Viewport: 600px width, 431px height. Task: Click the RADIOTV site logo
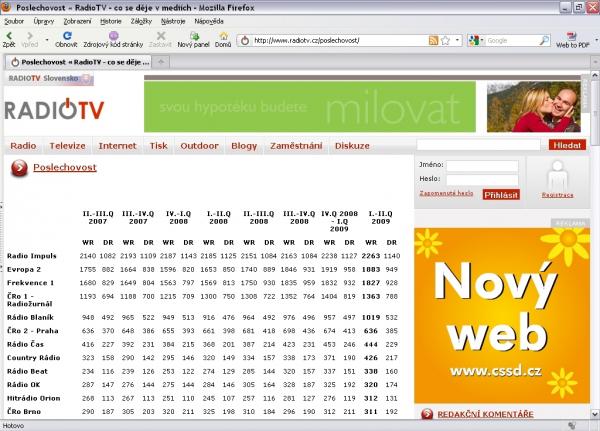click(x=54, y=110)
